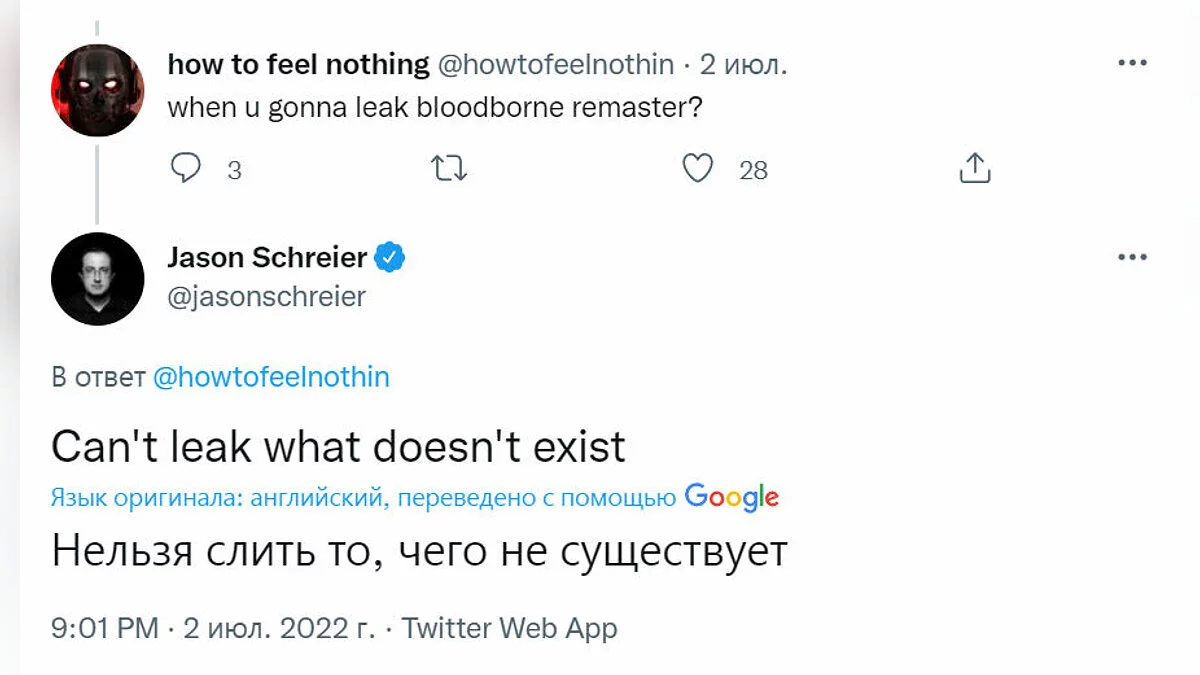1200x675 pixels.
Task: Click the gray @howtofeelnothin handle beside the name
Action: (556, 64)
